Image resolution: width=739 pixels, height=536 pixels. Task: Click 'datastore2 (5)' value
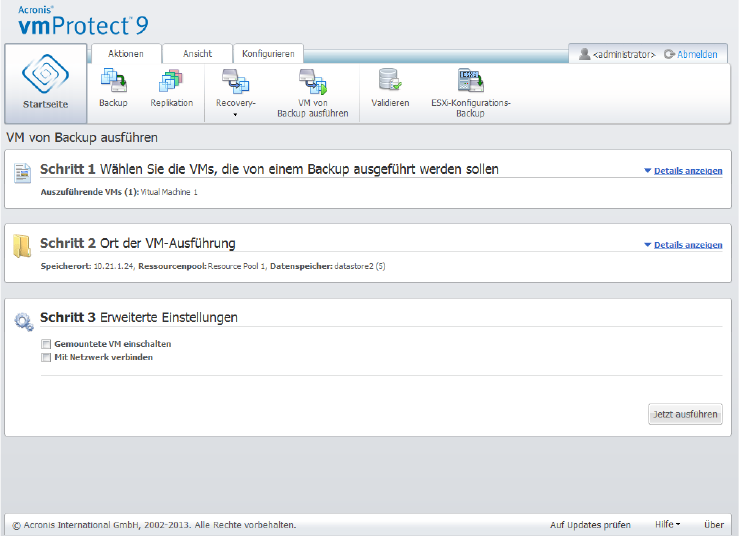(360, 266)
